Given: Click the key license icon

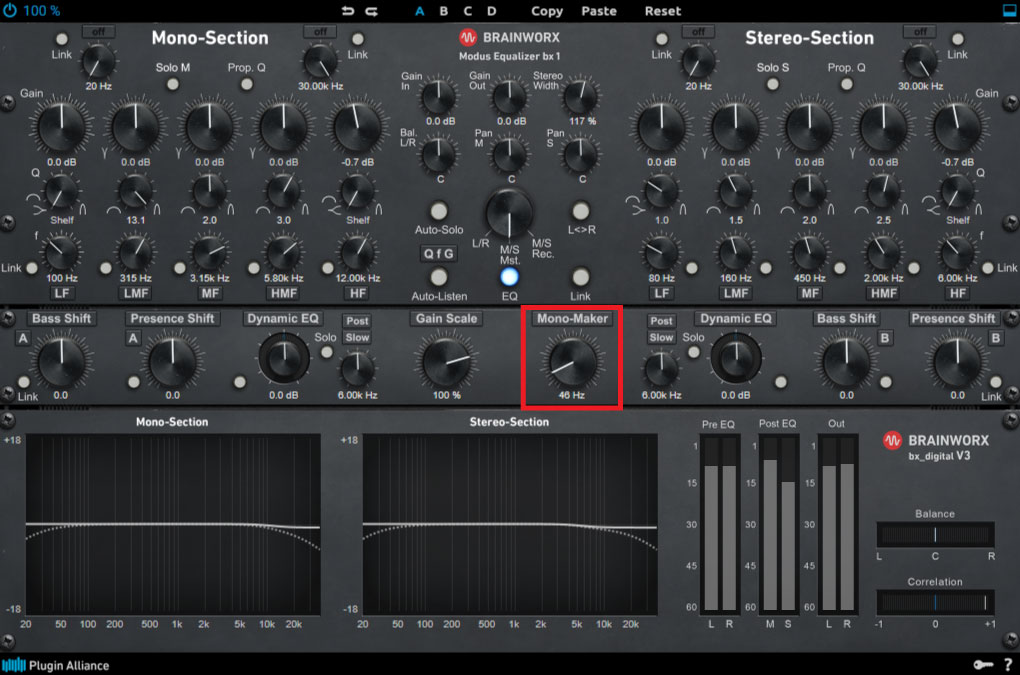Looking at the screenshot, I should [x=983, y=665].
